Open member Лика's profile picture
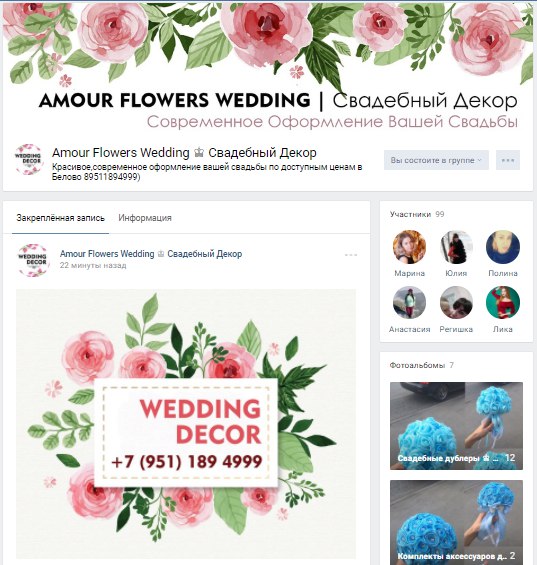 (503, 303)
